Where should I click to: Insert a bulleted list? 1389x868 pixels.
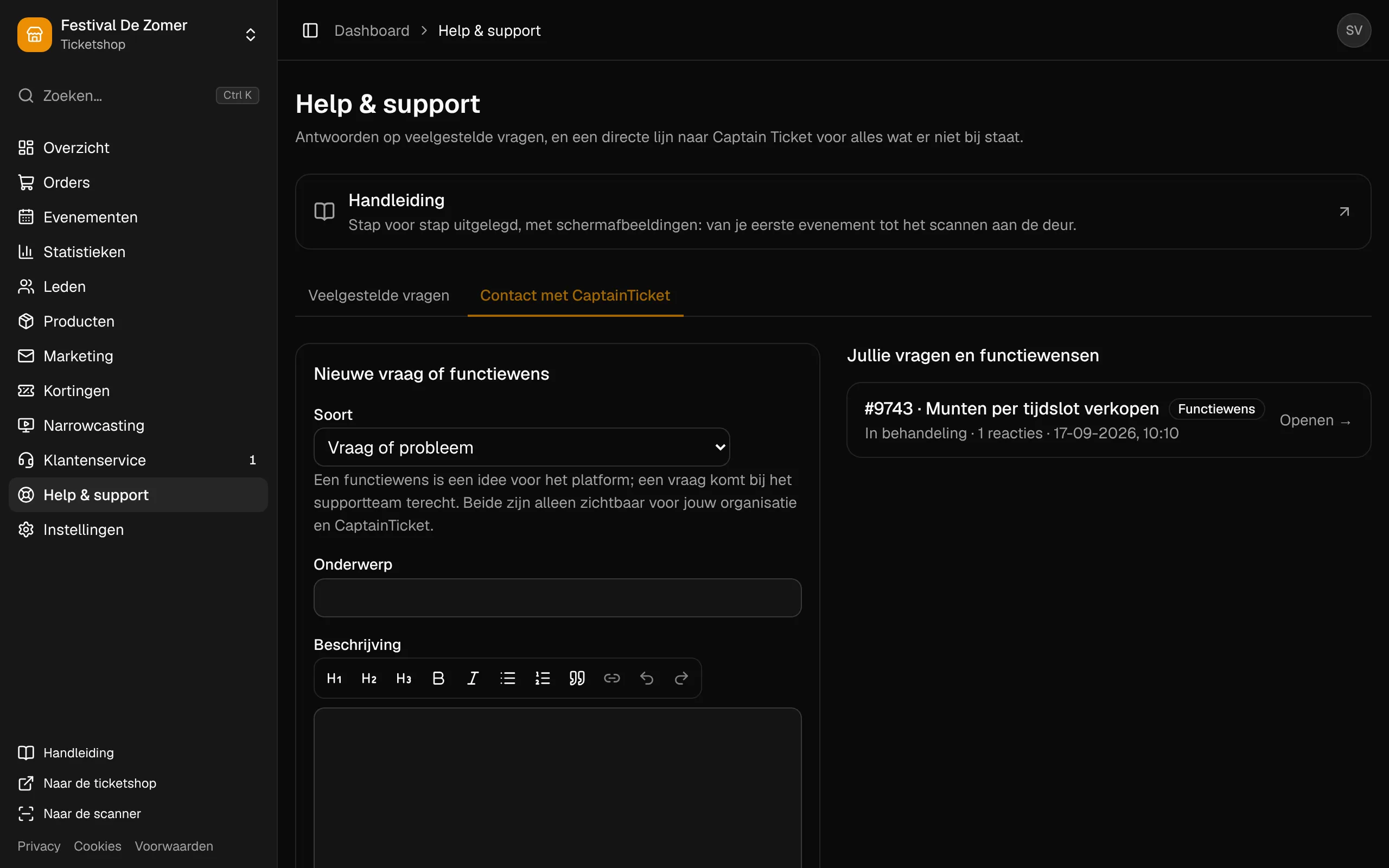[x=508, y=678]
